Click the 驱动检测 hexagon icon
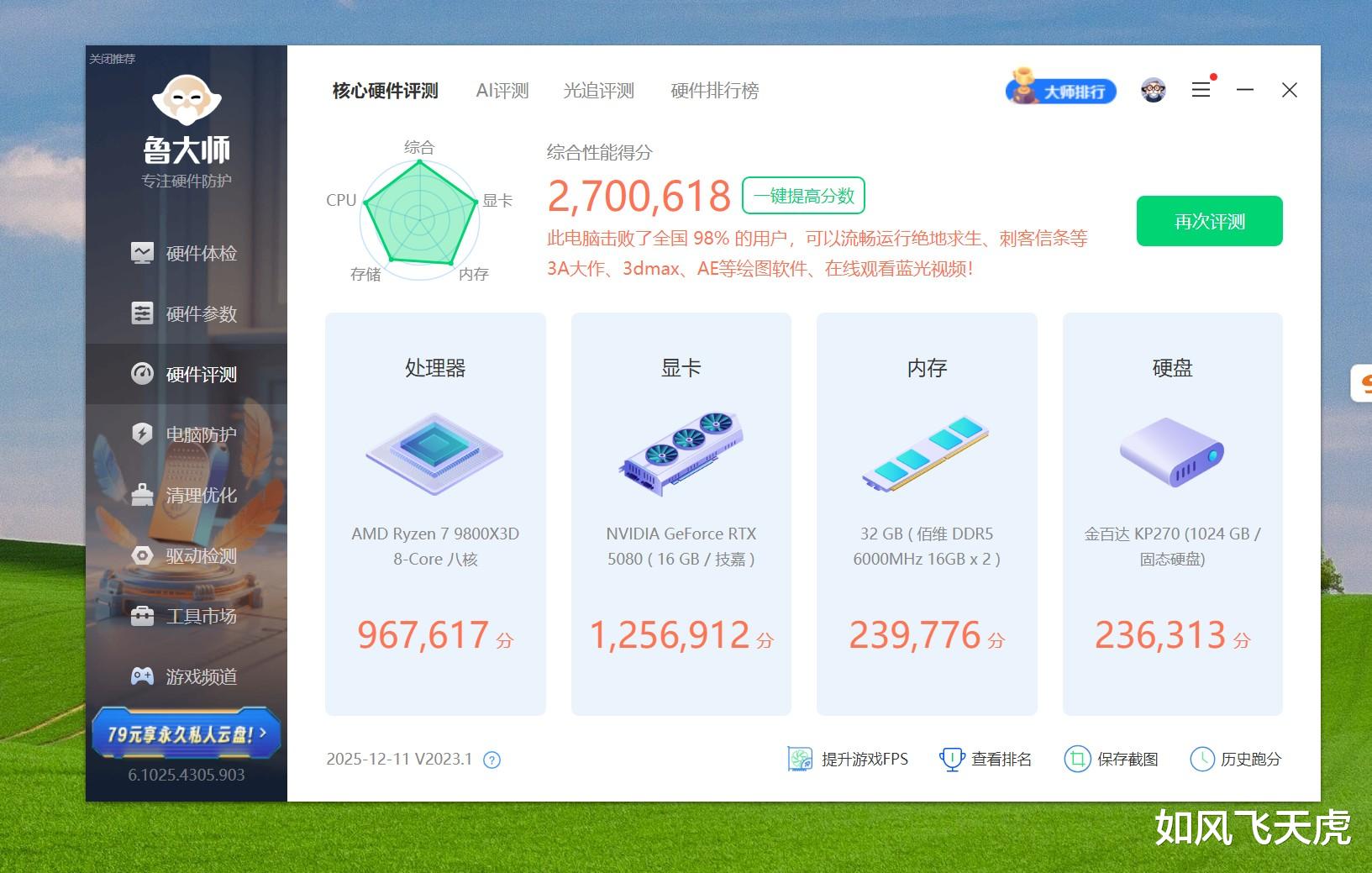1372x873 pixels. 142,555
